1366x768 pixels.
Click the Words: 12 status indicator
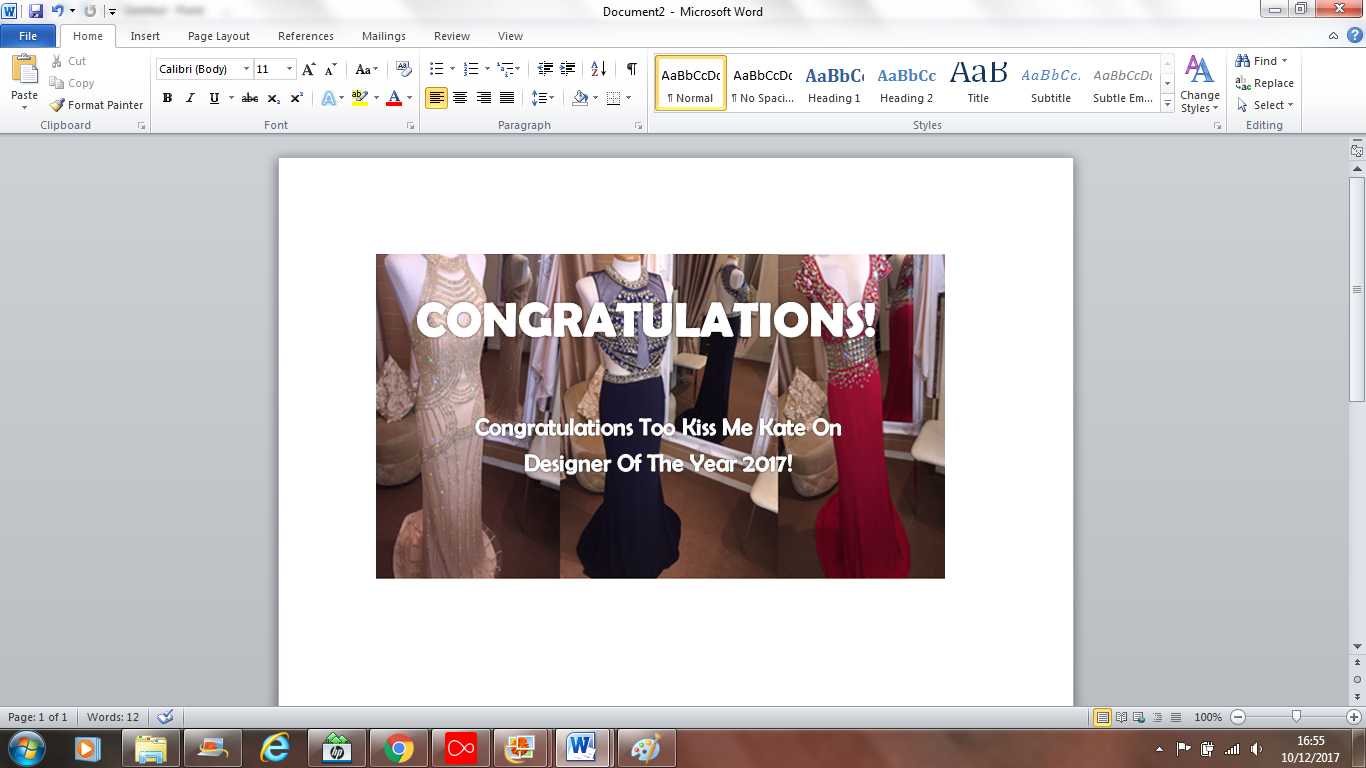(x=113, y=717)
